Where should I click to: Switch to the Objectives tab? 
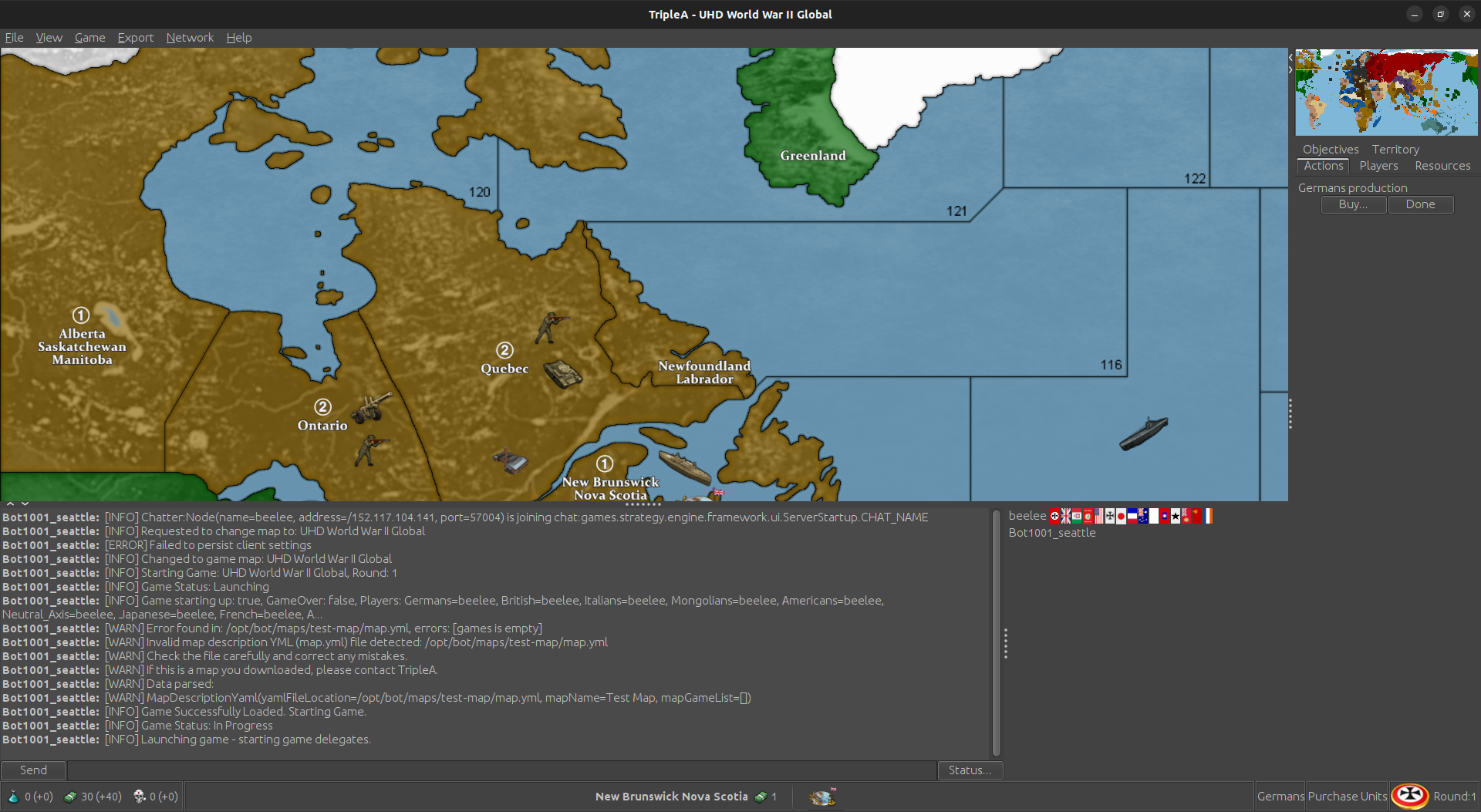coord(1331,149)
